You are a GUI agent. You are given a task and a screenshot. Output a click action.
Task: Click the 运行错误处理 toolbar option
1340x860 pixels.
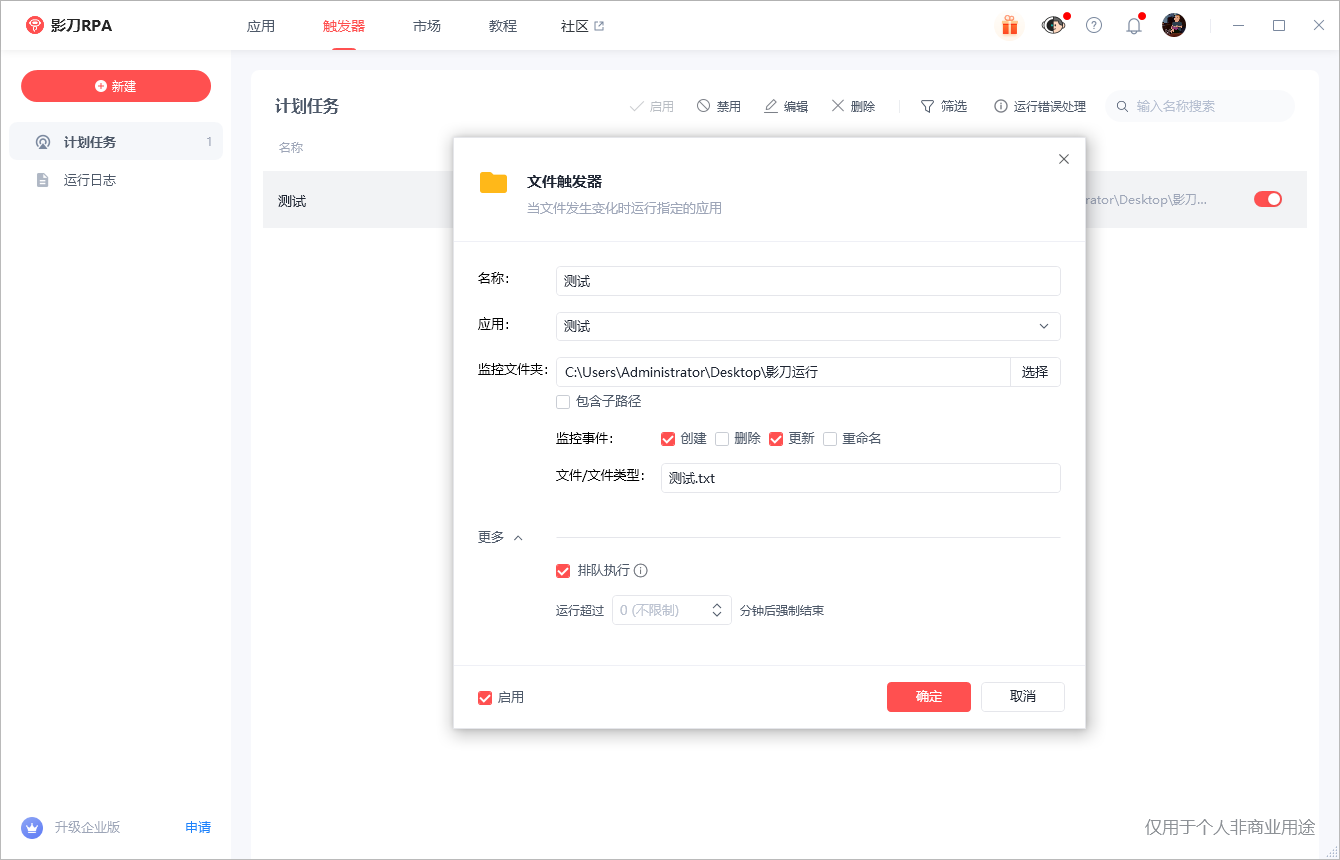[x=1040, y=106]
